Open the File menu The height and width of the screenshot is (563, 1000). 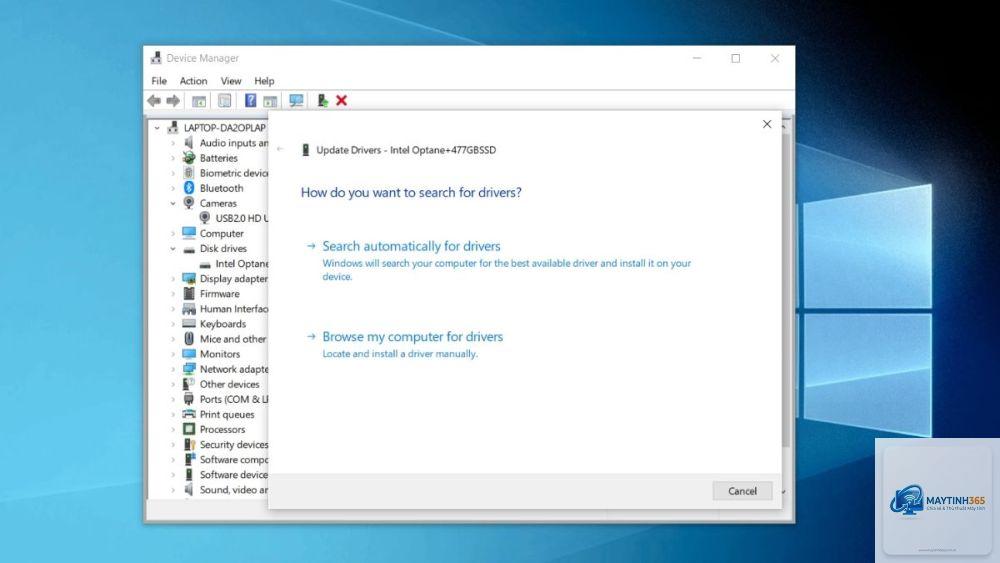159,81
